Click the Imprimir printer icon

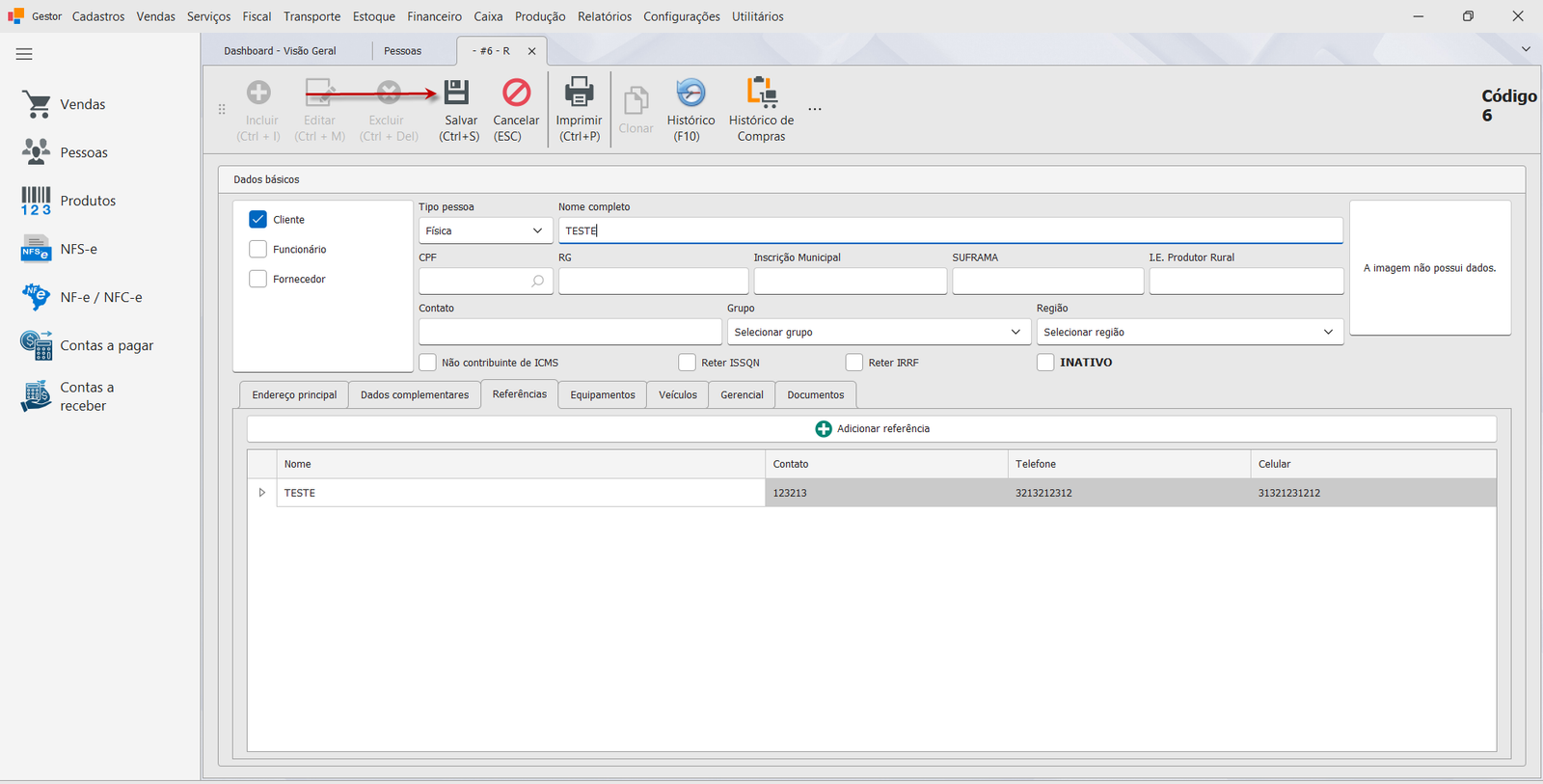tap(579, 92)
